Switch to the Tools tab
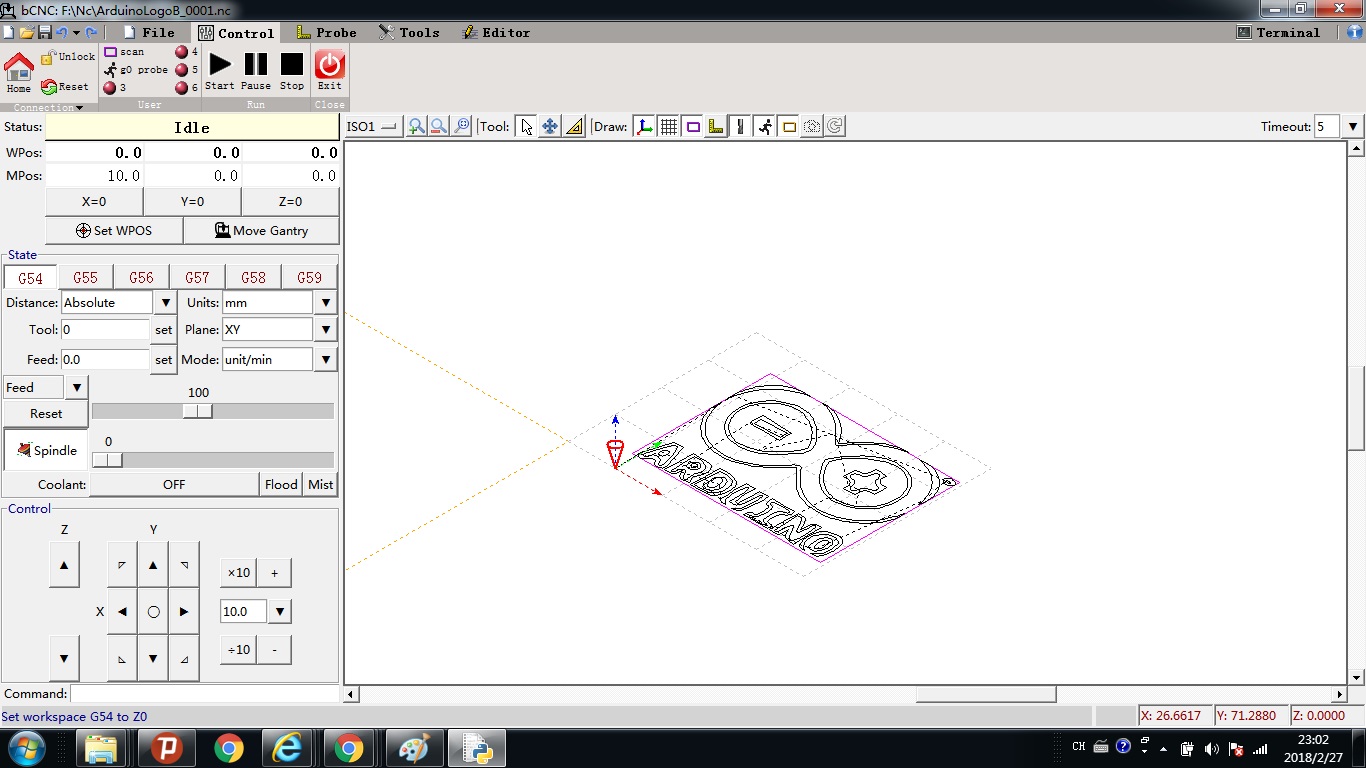This screenshot has width=1366, height=768. (409, 33)
